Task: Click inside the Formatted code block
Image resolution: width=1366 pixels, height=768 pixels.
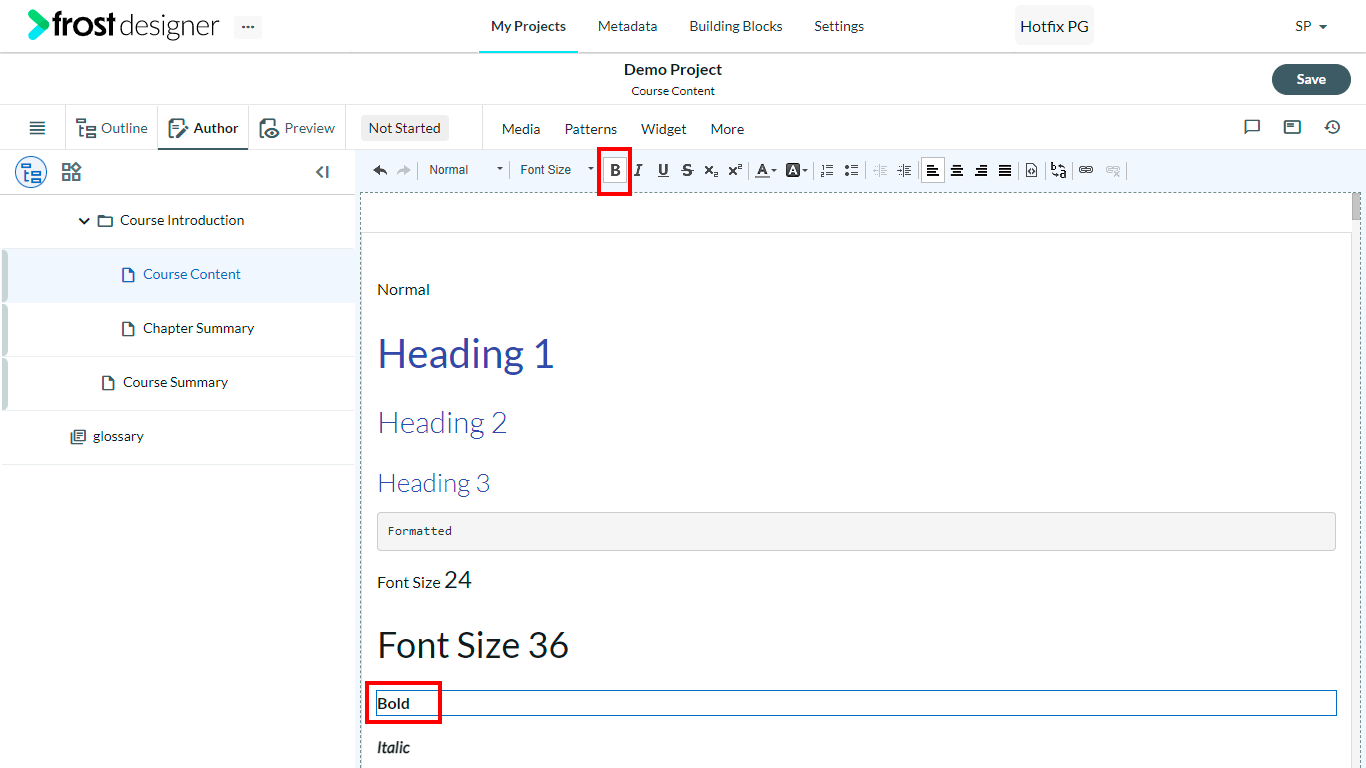Action: pos(856,531)
